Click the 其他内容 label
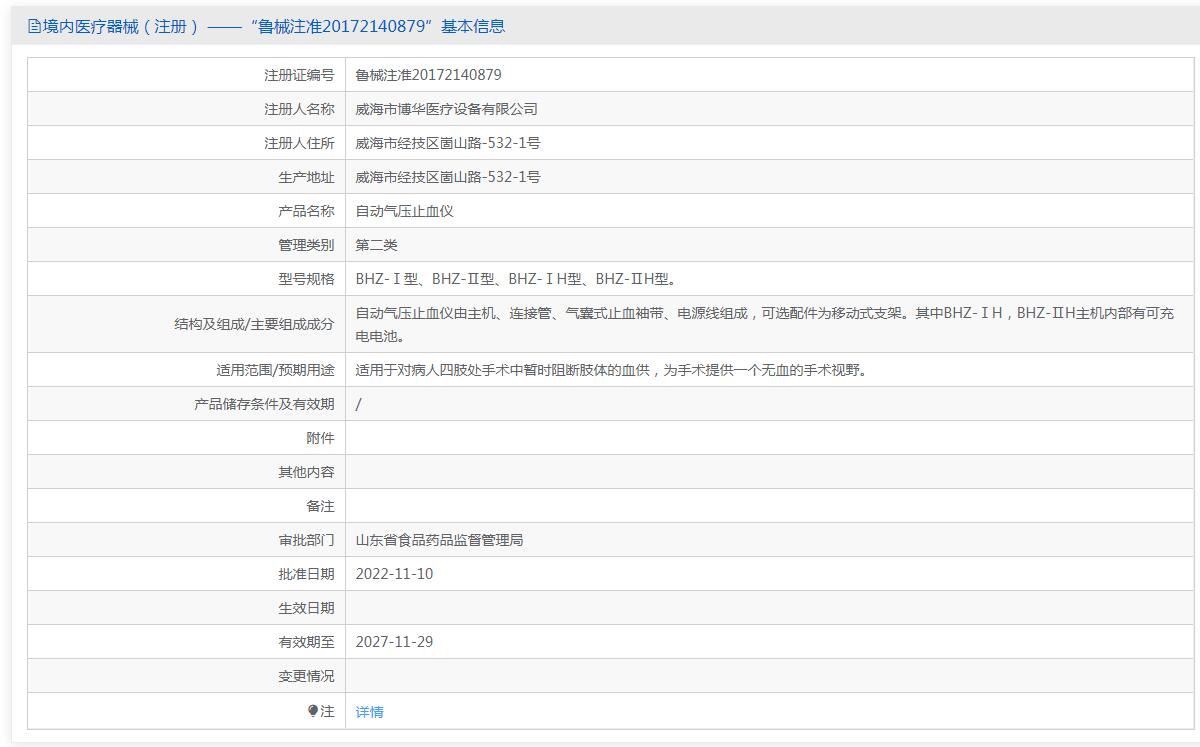 coord(306,472)
